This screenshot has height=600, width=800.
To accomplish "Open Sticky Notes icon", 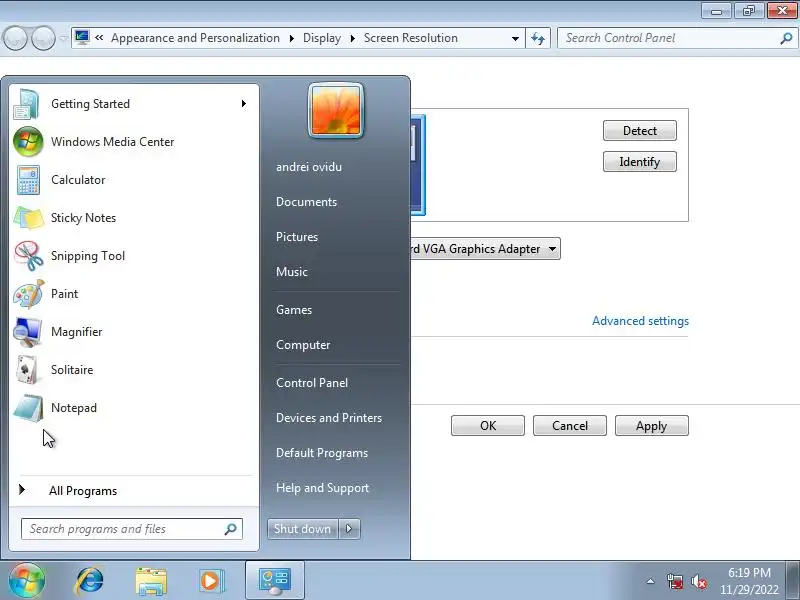I will point(28,218).
